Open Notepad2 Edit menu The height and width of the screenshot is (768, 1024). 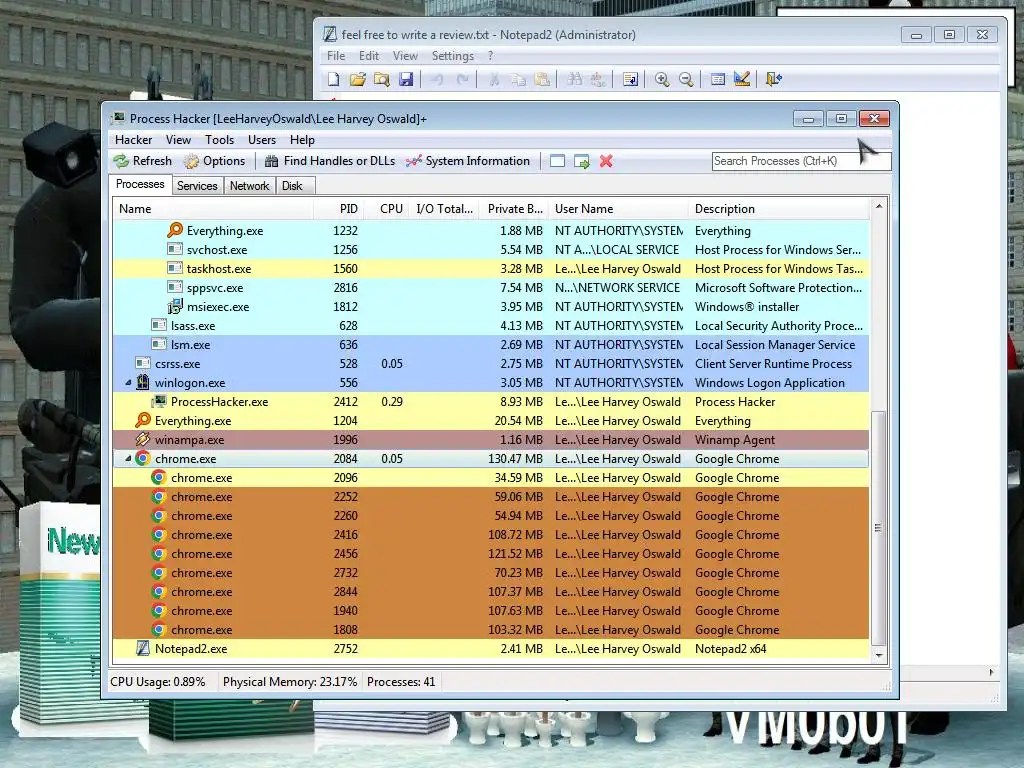(369, 56)
